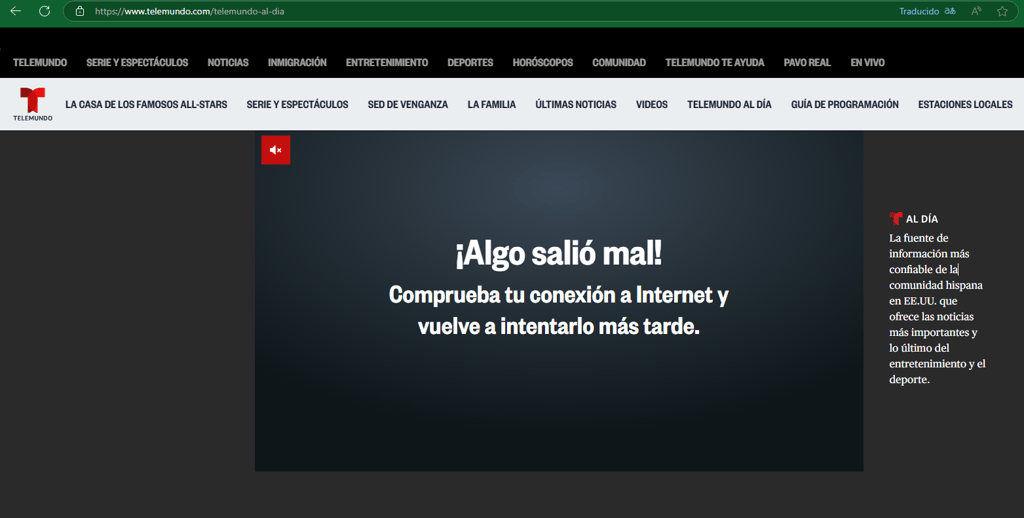Click the Telemundo logo in the navigation bar

(33, 104)
